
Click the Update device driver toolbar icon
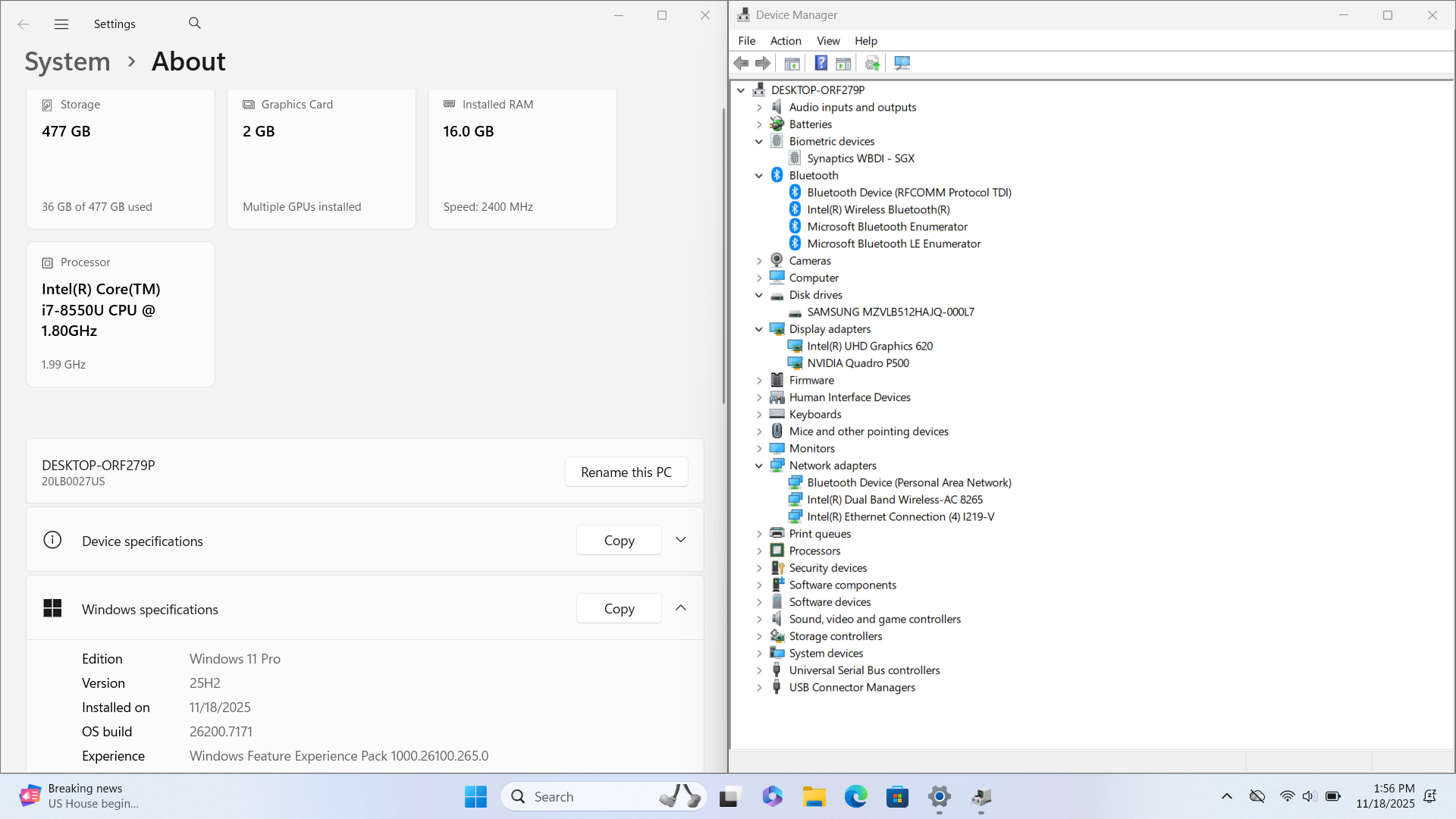click(872, 64)
